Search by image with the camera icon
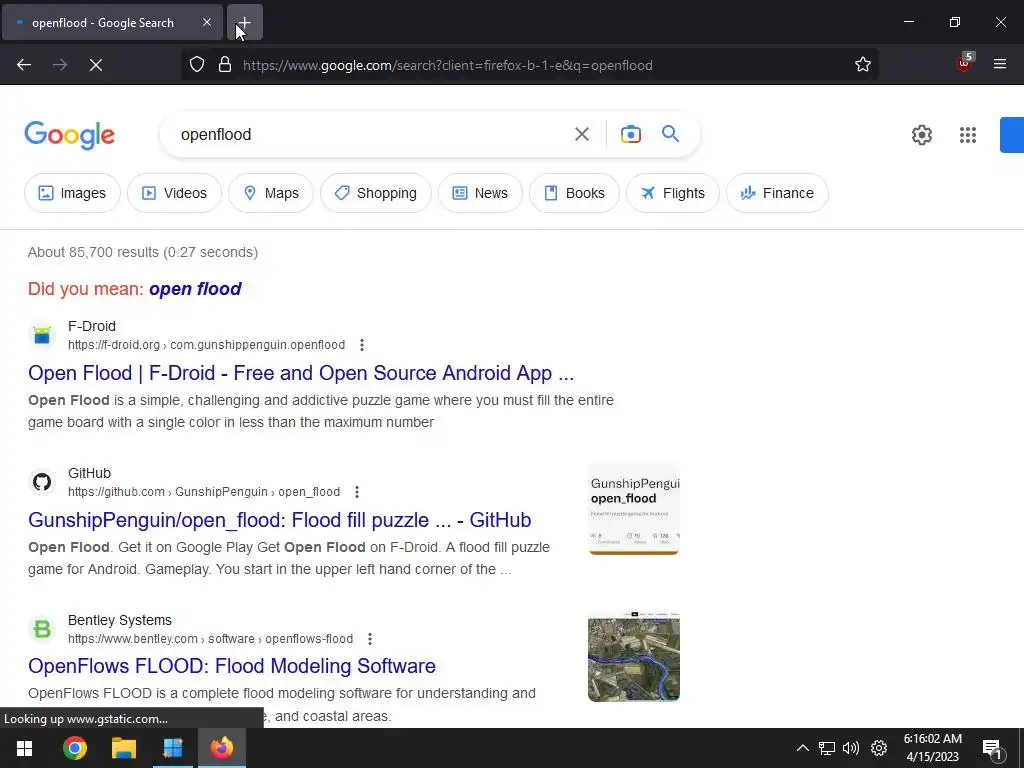 coord(631,135)
